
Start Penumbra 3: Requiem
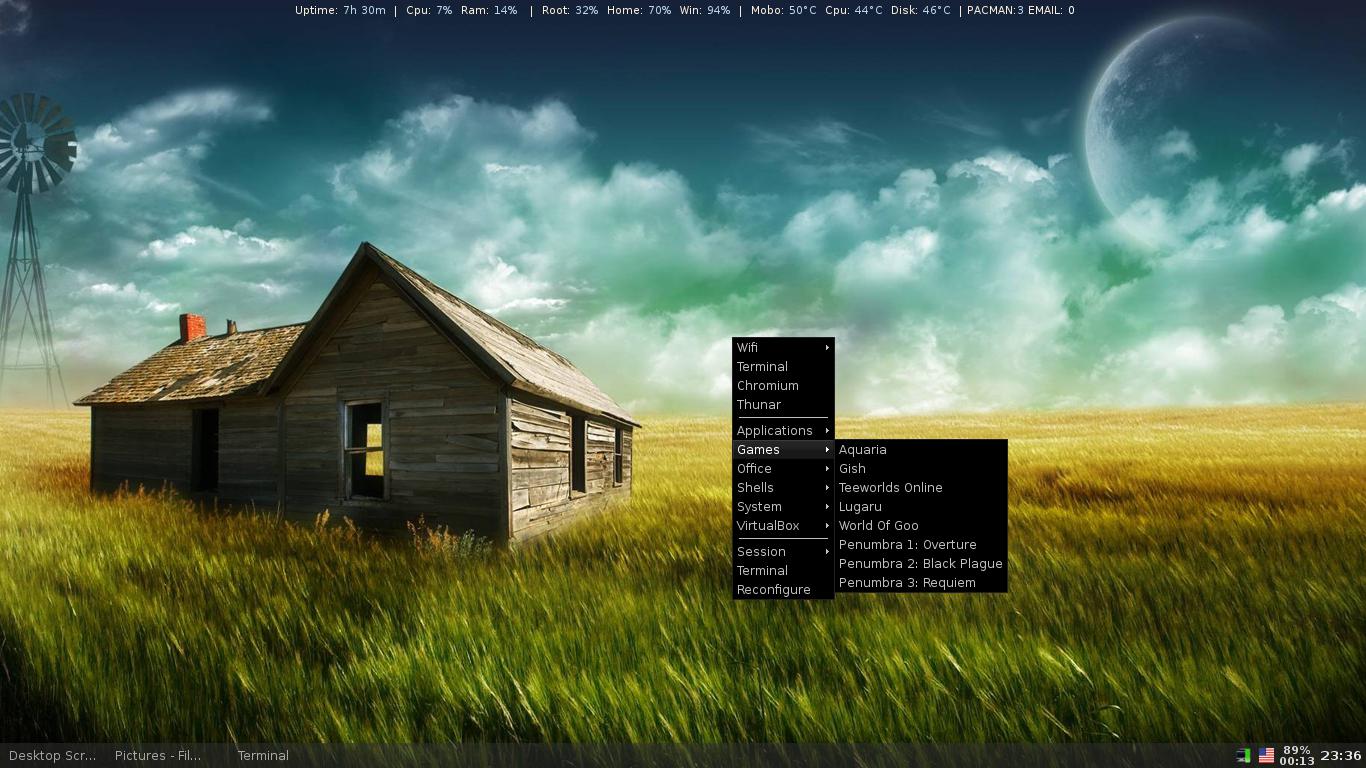click(921, 583)
